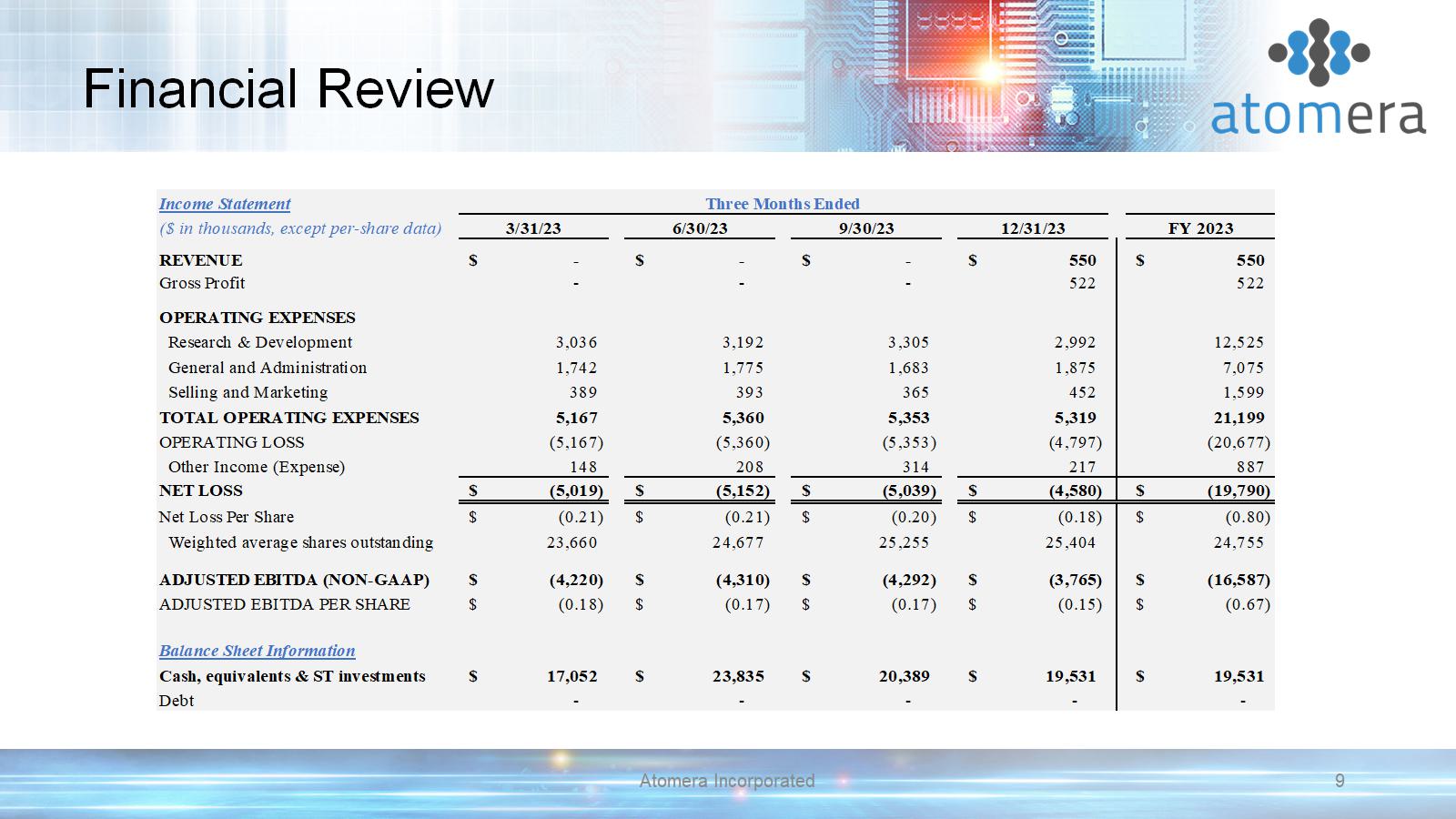1456x819 pixels.
Task: Click the Atomera logo
Action: [x=1318, y=79]
